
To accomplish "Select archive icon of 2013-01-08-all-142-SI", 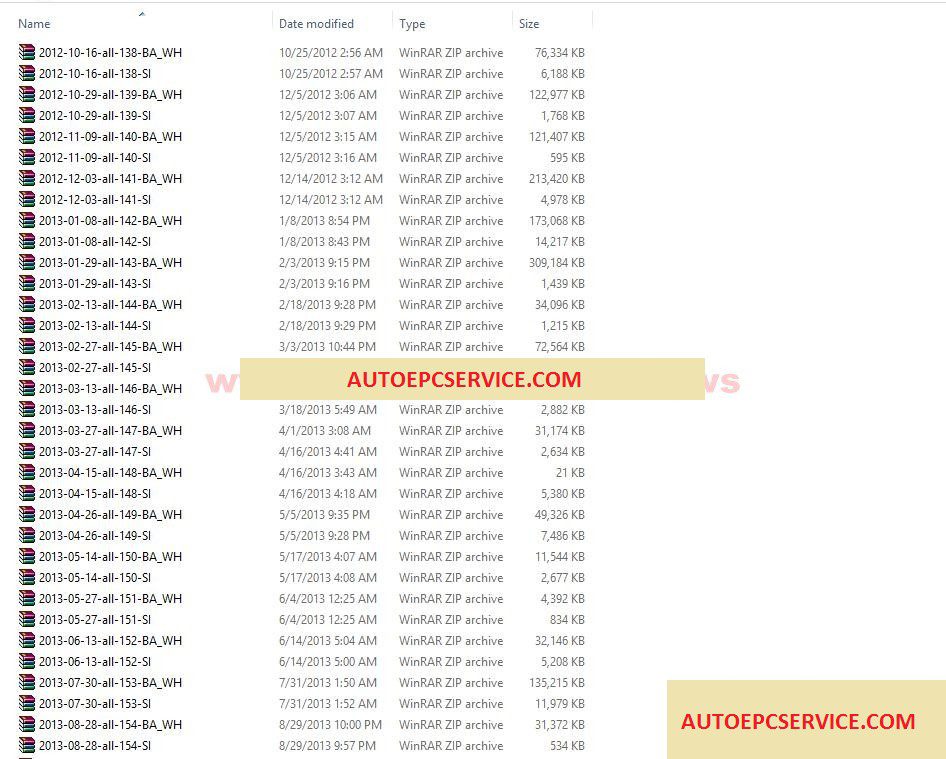I will click(x=27, y=241).
